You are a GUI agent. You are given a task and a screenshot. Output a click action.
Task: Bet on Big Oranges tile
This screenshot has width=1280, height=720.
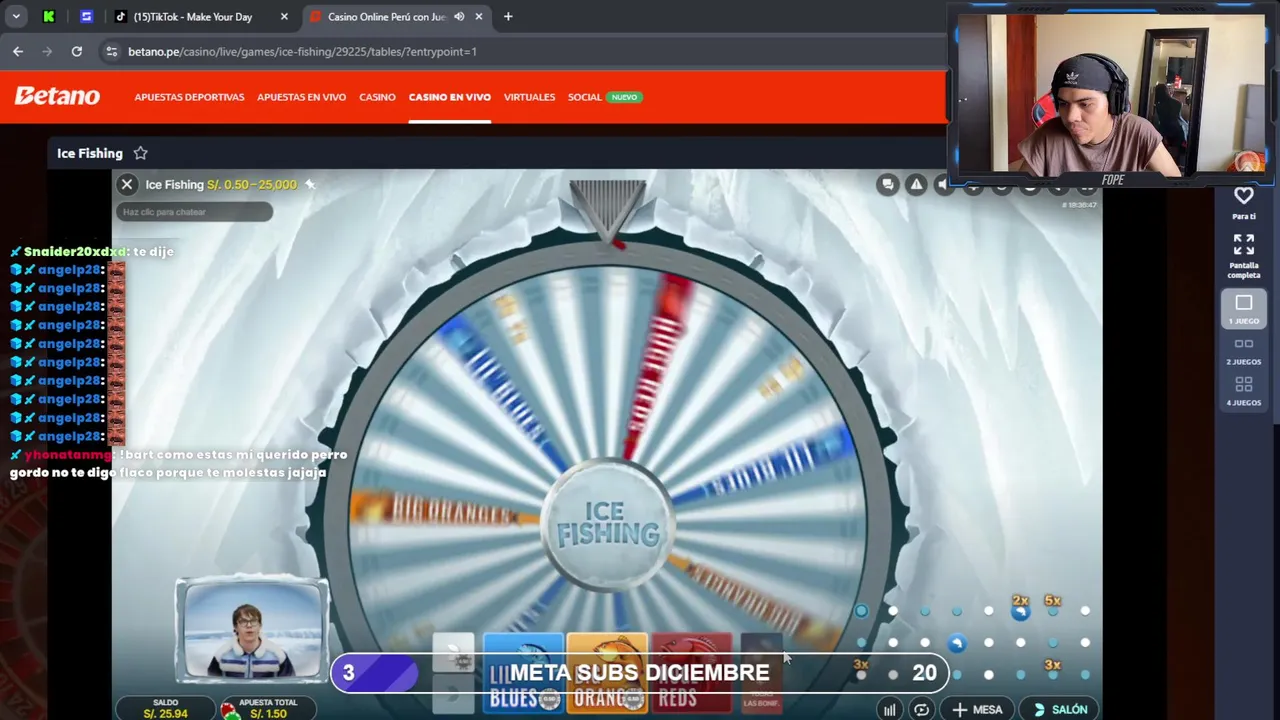pos(607,675)
